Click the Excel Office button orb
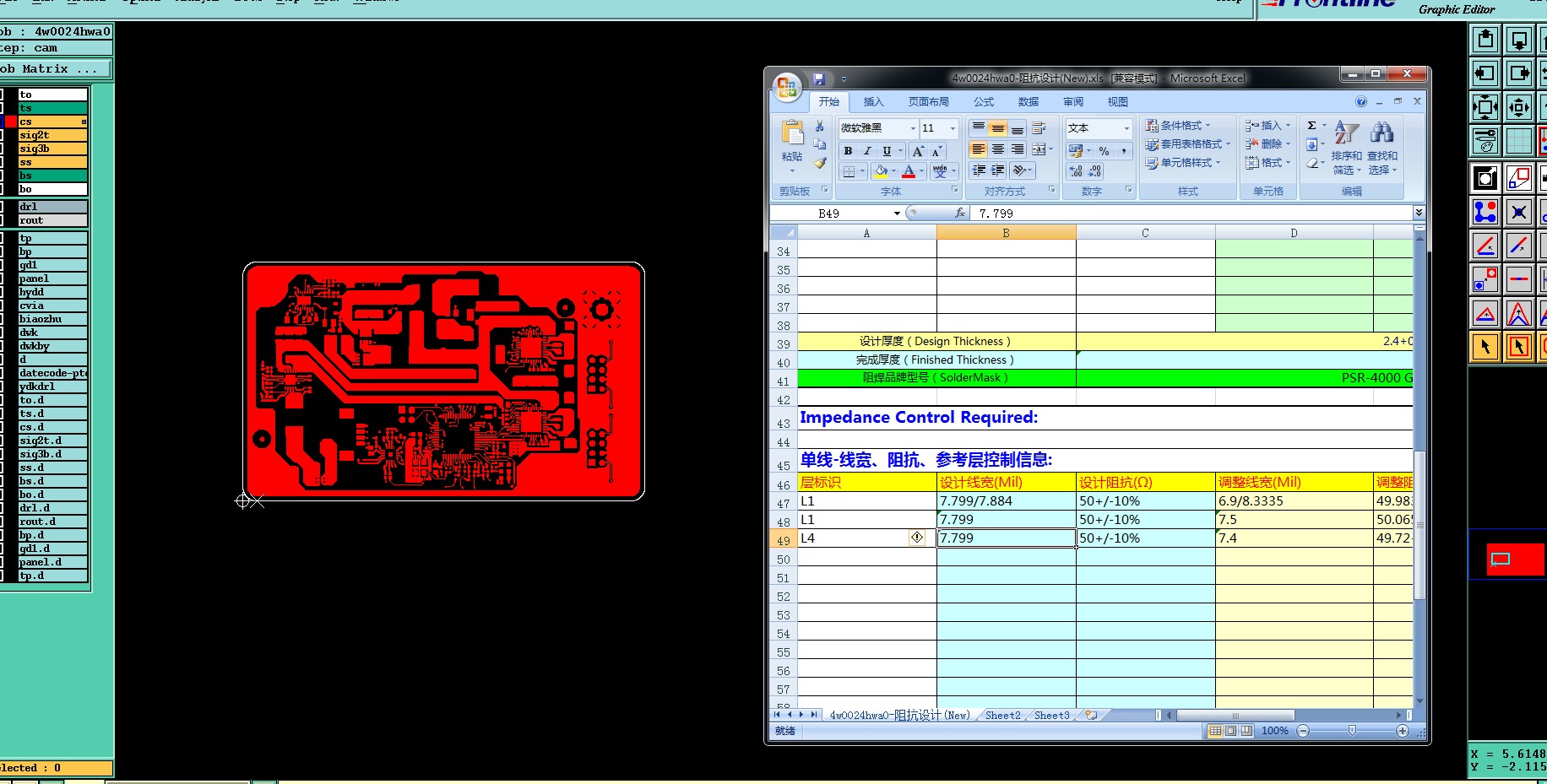This screenshot has height=784, width=1547. pyautogui.click(x=787, y=86)
